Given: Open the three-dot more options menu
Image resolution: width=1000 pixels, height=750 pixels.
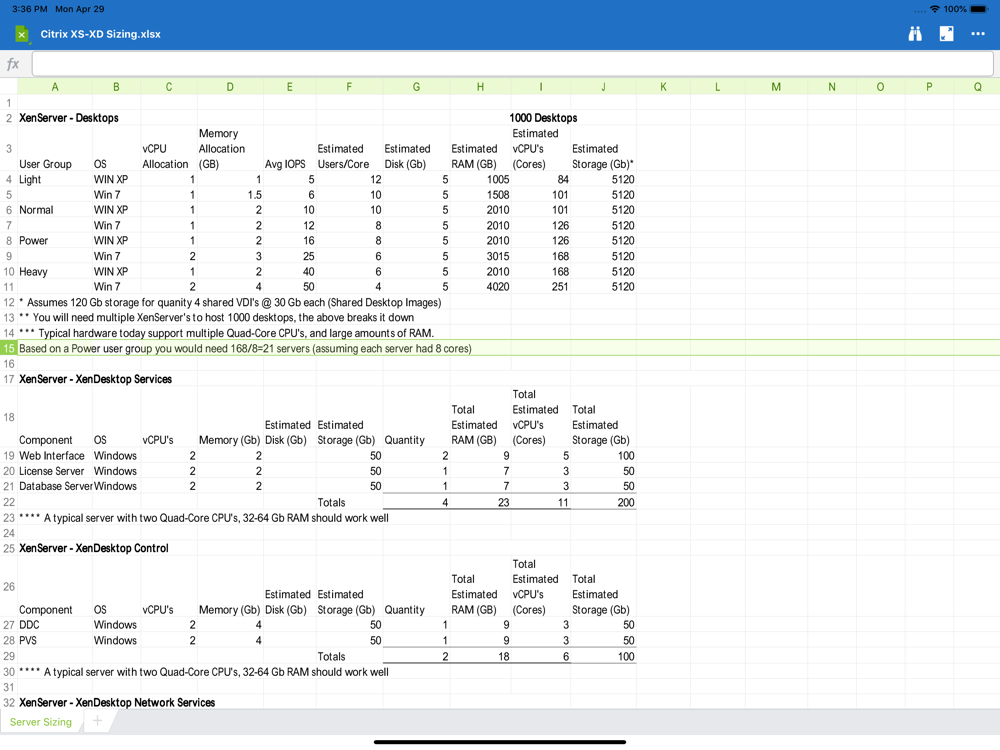Looking at the screenshot, I should point(978,34).
